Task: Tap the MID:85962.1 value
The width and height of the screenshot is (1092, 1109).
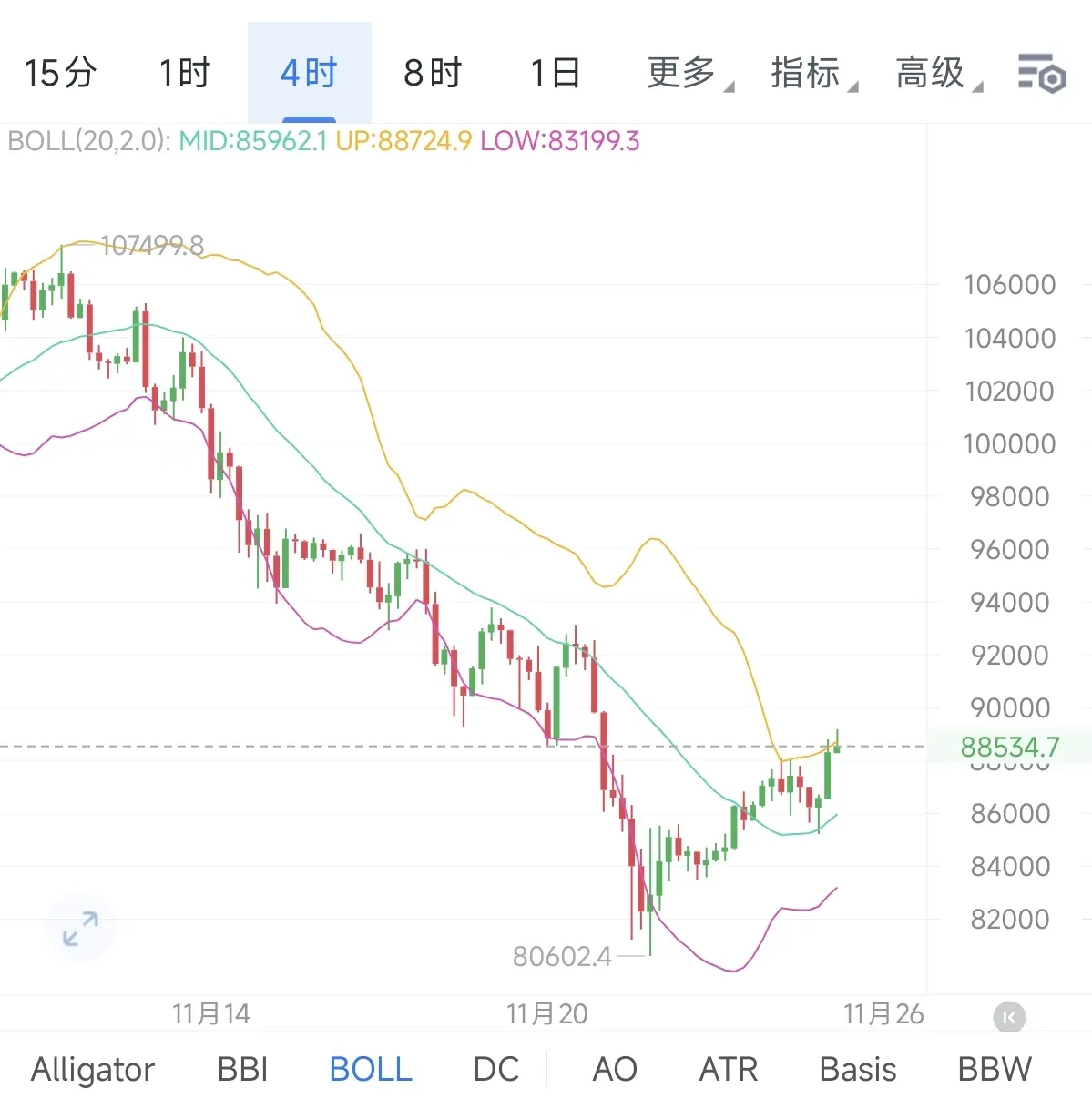Action: coord(252,141)
